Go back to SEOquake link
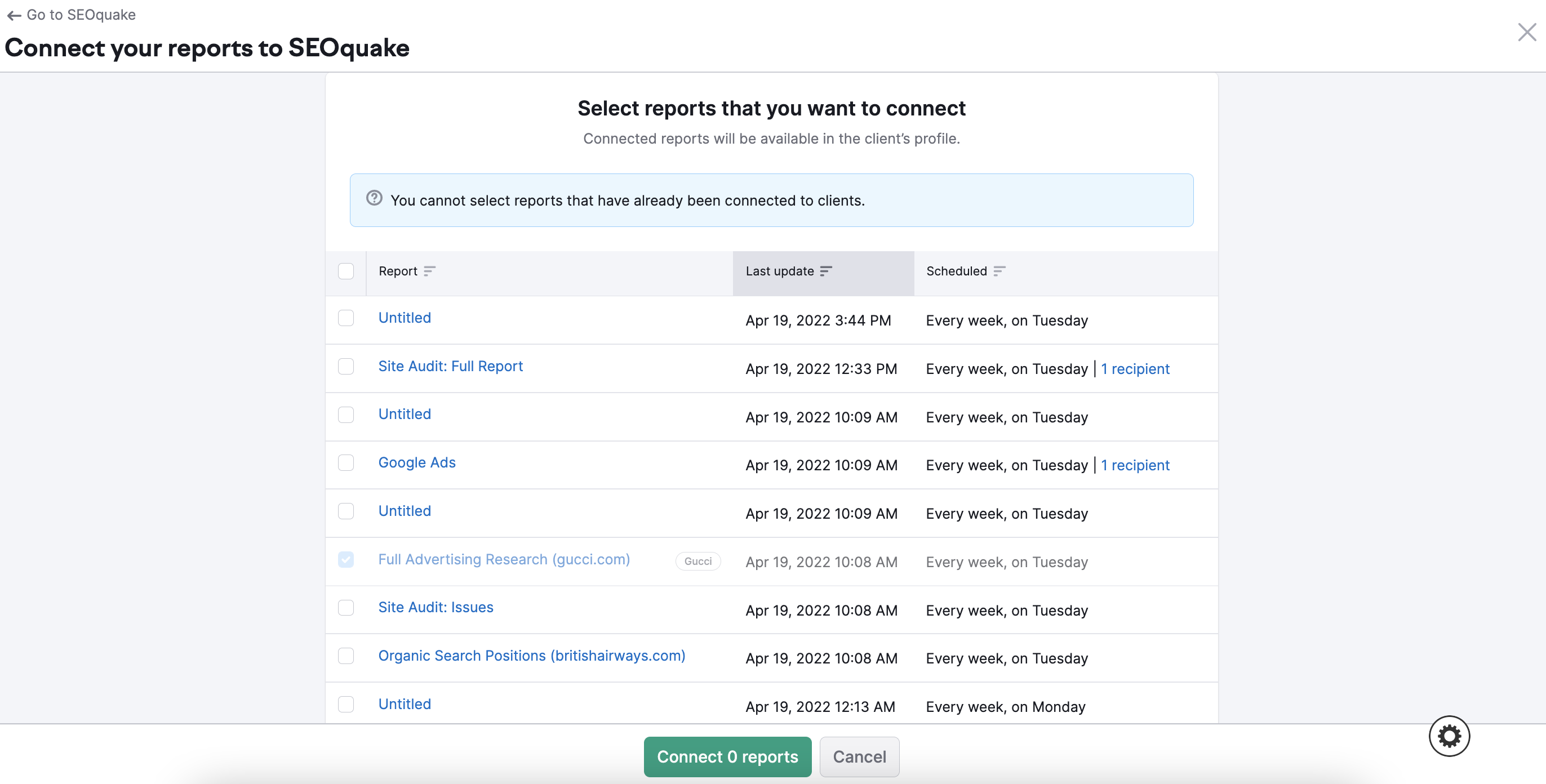Viewport: 1546px width, 784px height. click(72, 14)
